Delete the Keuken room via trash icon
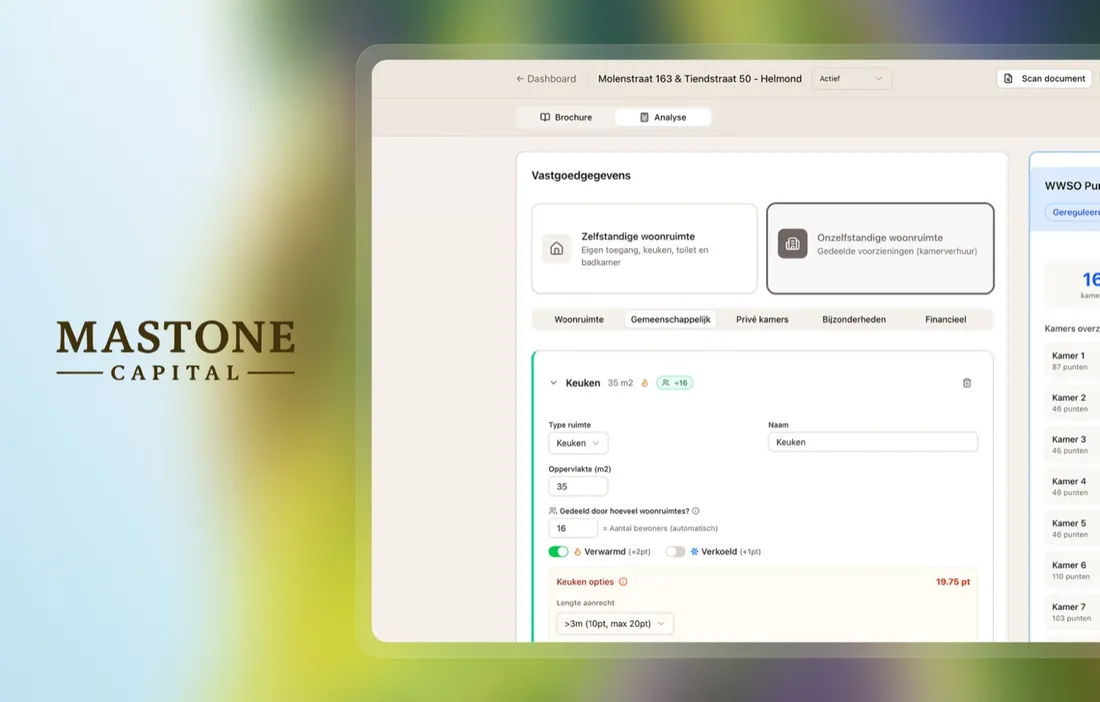The height and width of the screenshot is (702, 1100). (967, 383)
